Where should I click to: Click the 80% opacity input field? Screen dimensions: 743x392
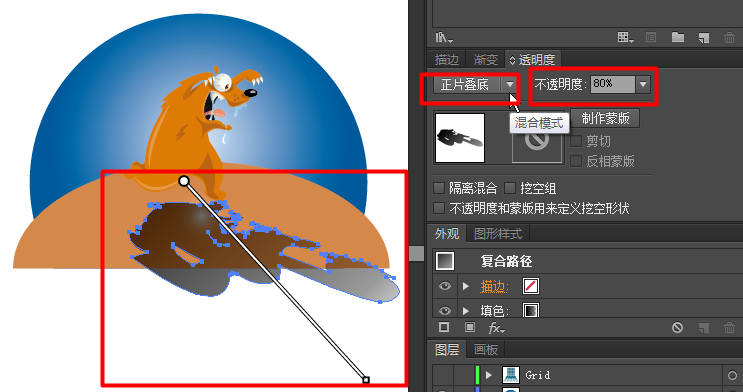coord(613,84)
